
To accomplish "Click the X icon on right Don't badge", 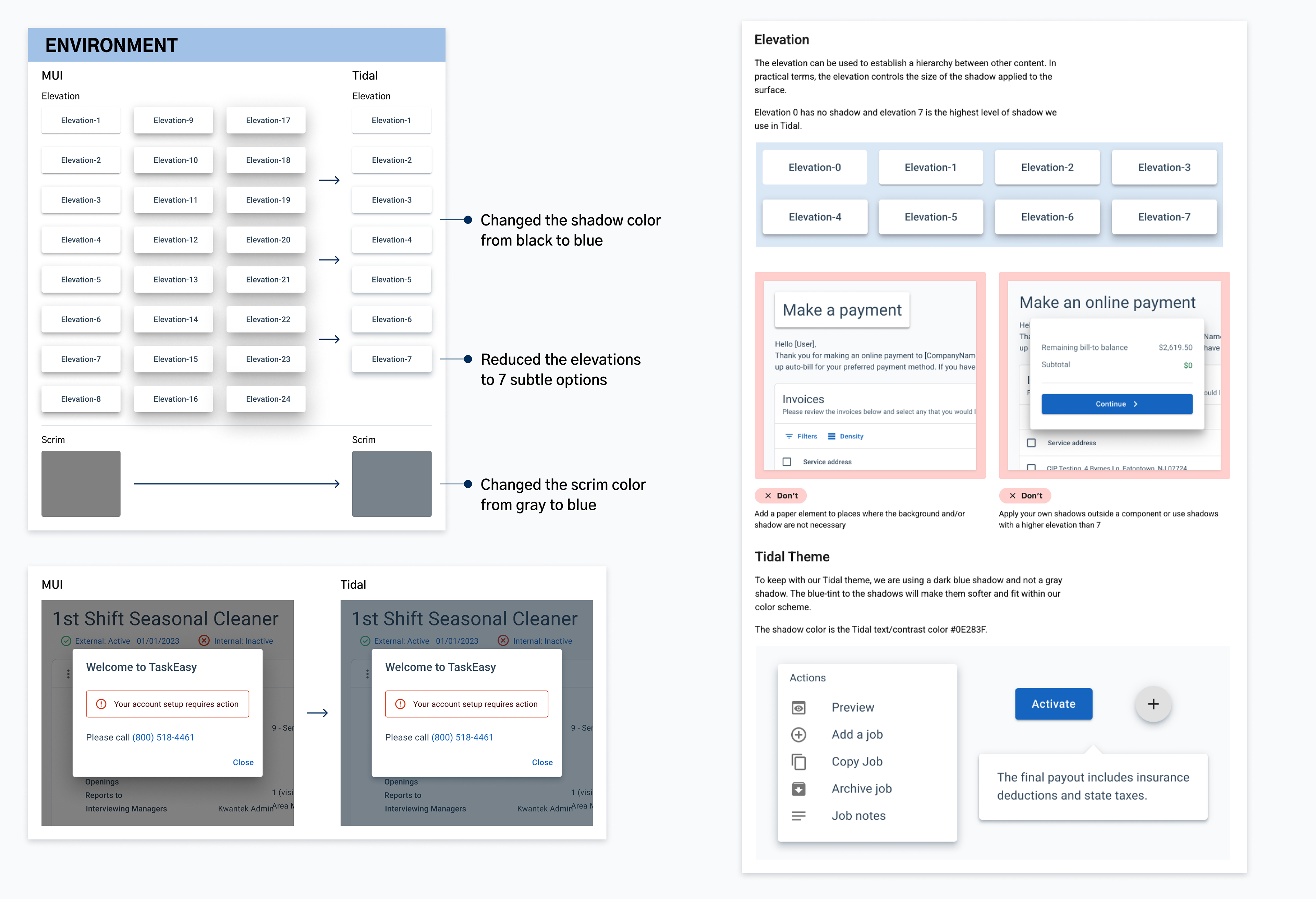I will tap(1012, 496).
